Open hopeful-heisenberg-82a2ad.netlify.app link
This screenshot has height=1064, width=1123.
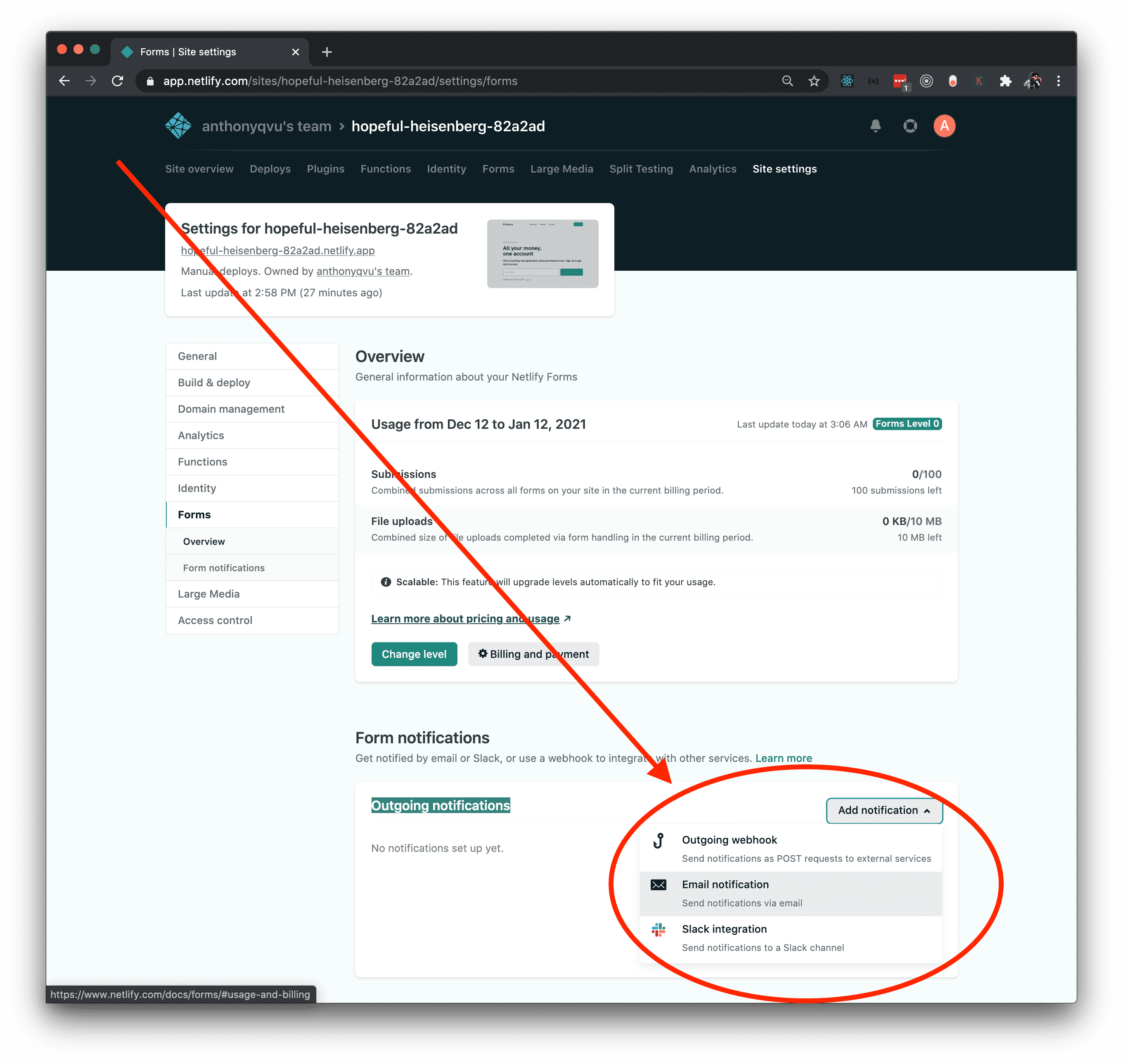[277, 251]
